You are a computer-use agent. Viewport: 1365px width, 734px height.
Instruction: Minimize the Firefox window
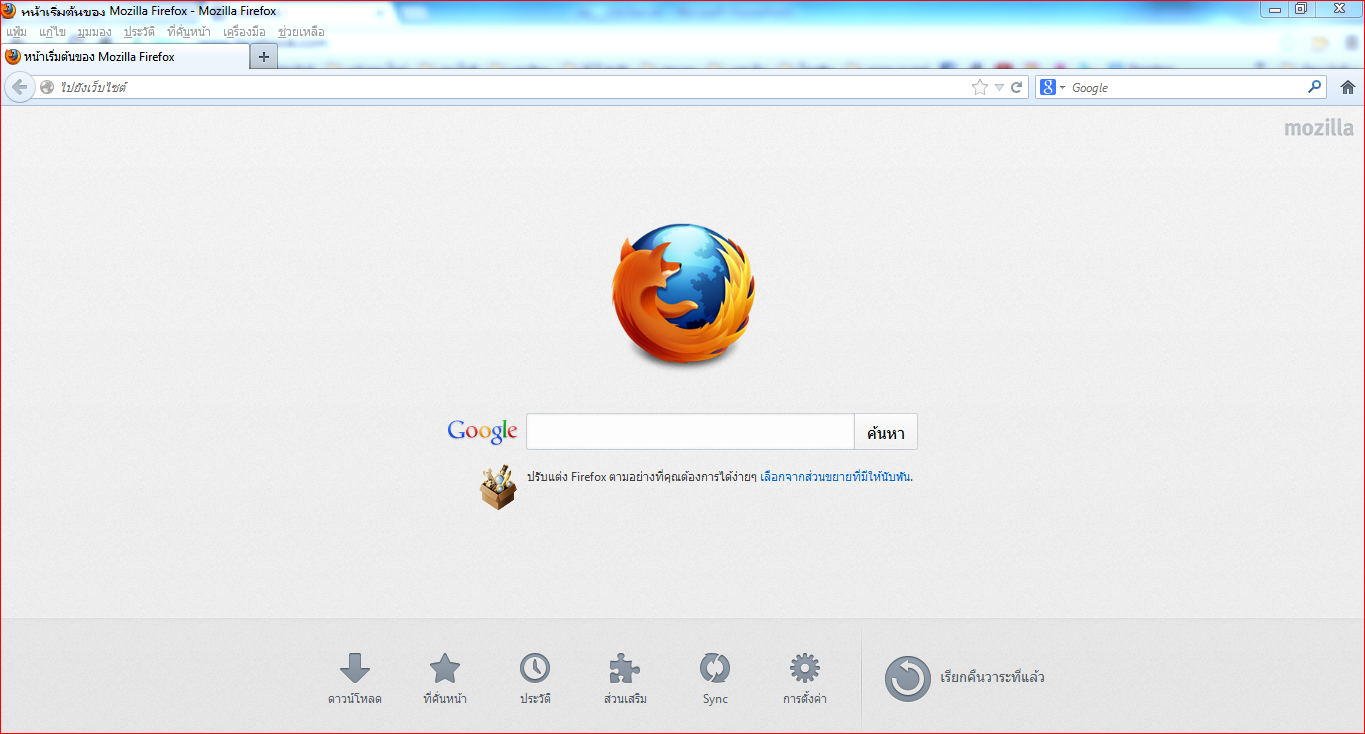1275,9
